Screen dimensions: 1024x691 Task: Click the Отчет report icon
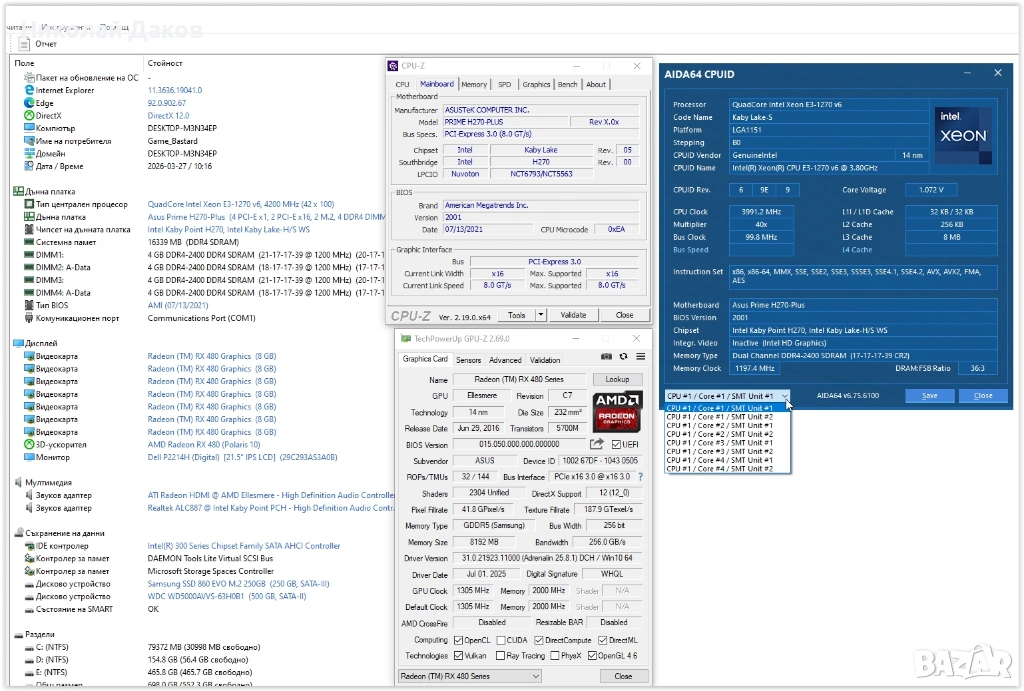24,44
